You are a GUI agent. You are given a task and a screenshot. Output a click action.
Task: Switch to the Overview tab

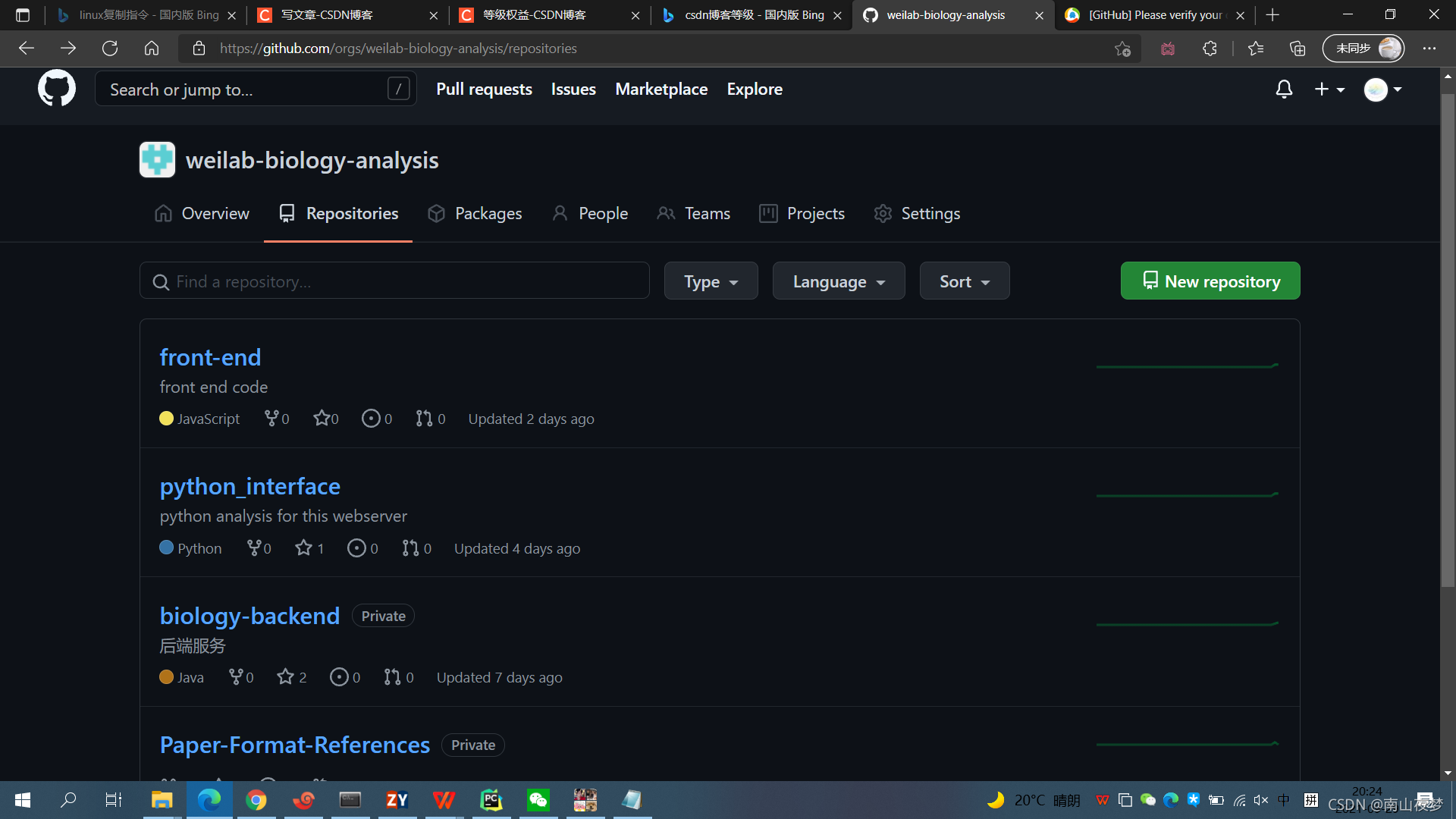point(202,214)
